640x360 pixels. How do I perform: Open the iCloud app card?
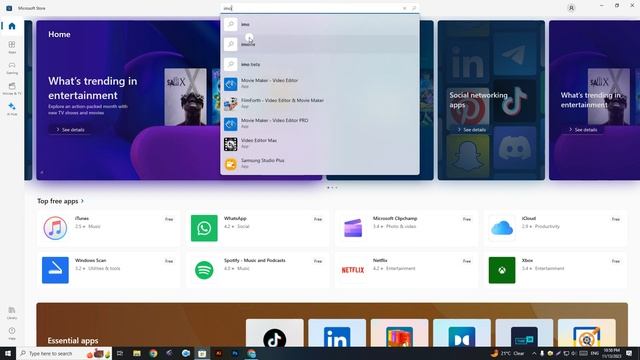coord(555,228)
